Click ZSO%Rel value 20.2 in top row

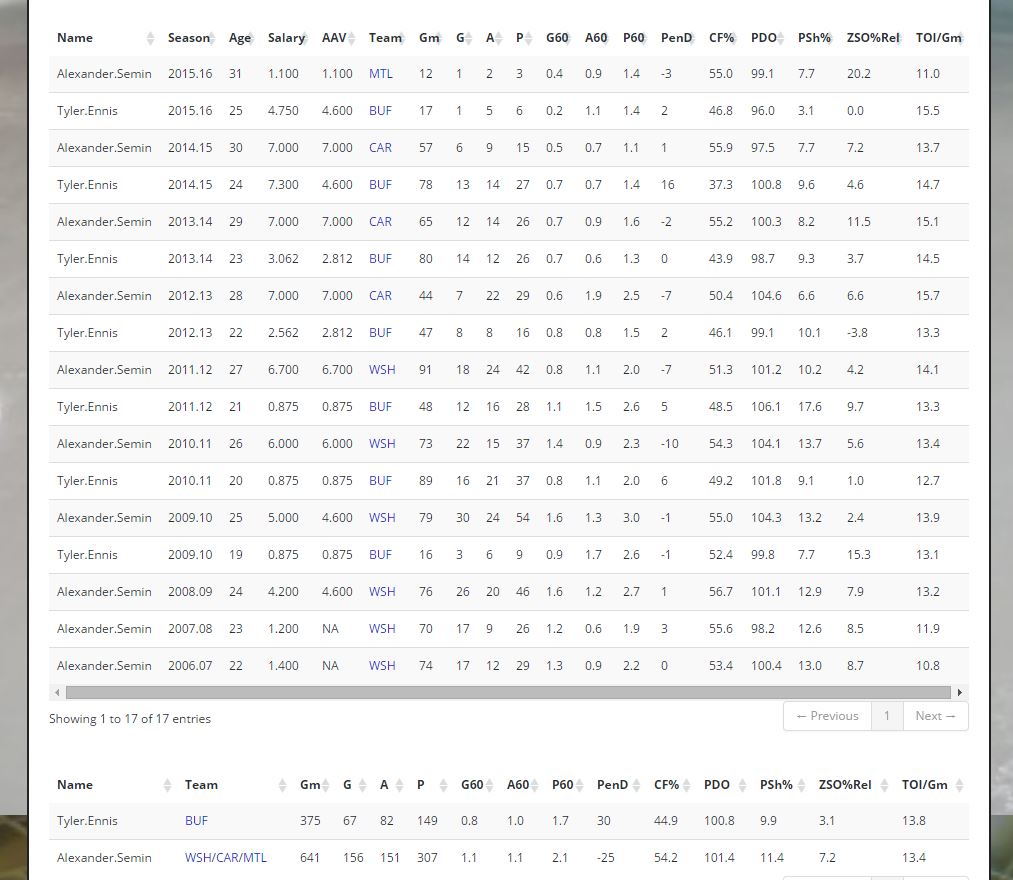point(859,74)
